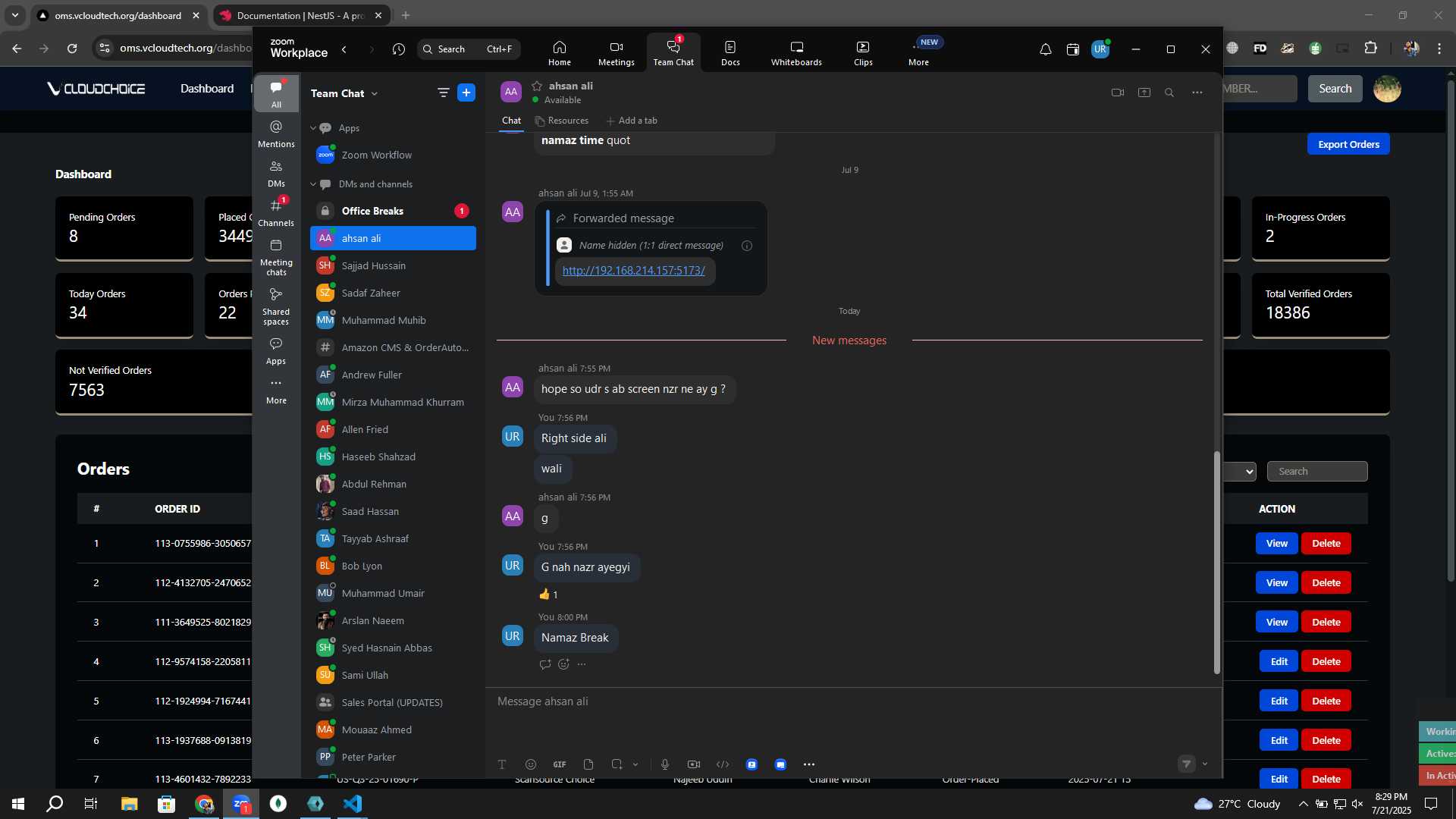Switch to Chat tab in conversation
Screen dimensions: 1456x819
click(x=511, y=121)
